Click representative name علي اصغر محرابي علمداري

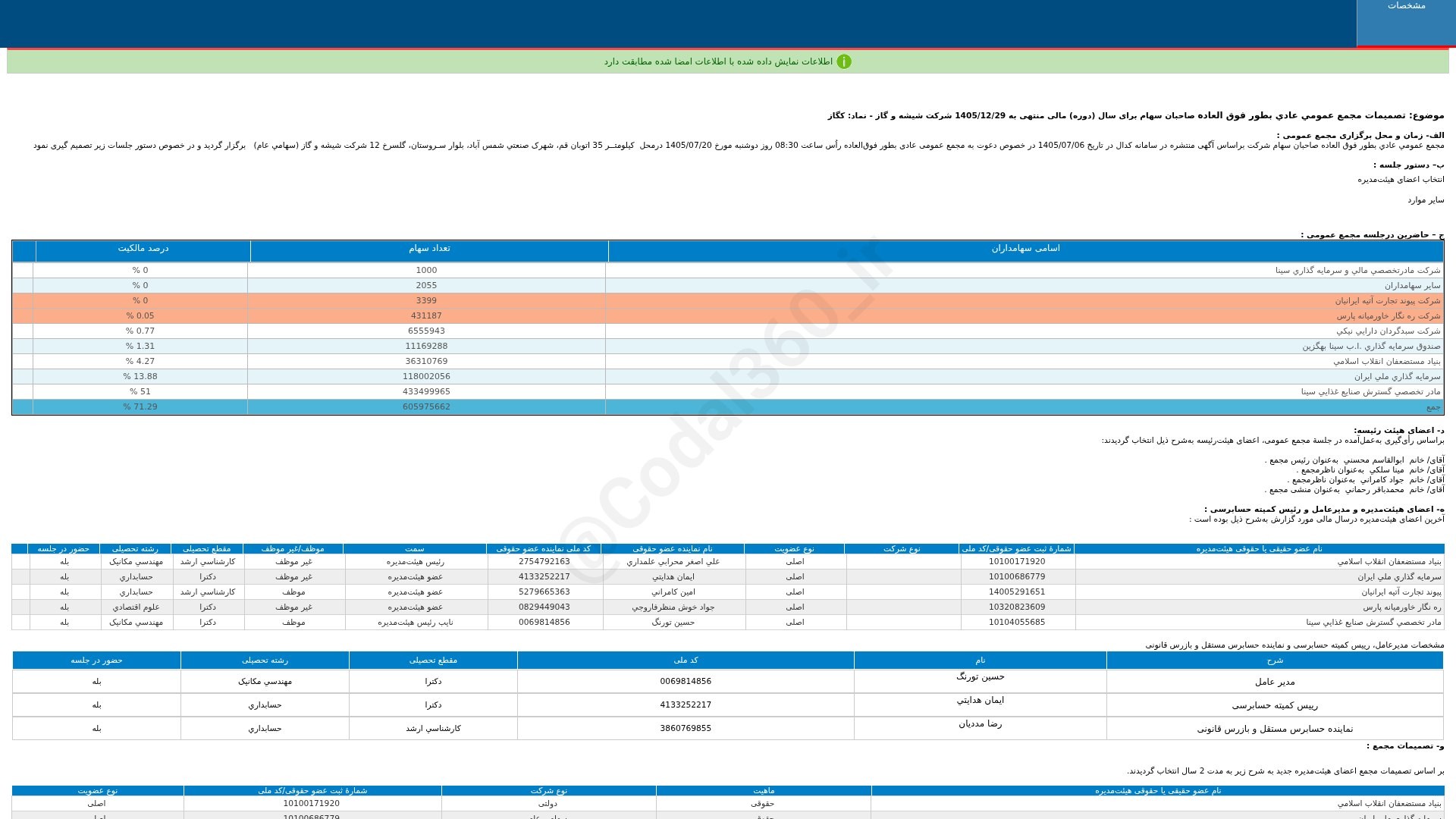pyautogui.click(x=673, y=562)
